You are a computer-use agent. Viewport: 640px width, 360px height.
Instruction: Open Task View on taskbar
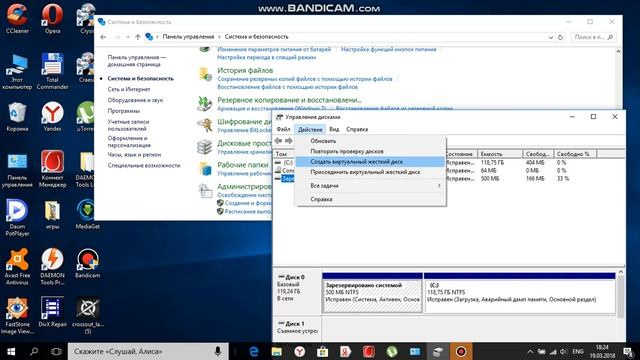(x=56, y=351)
